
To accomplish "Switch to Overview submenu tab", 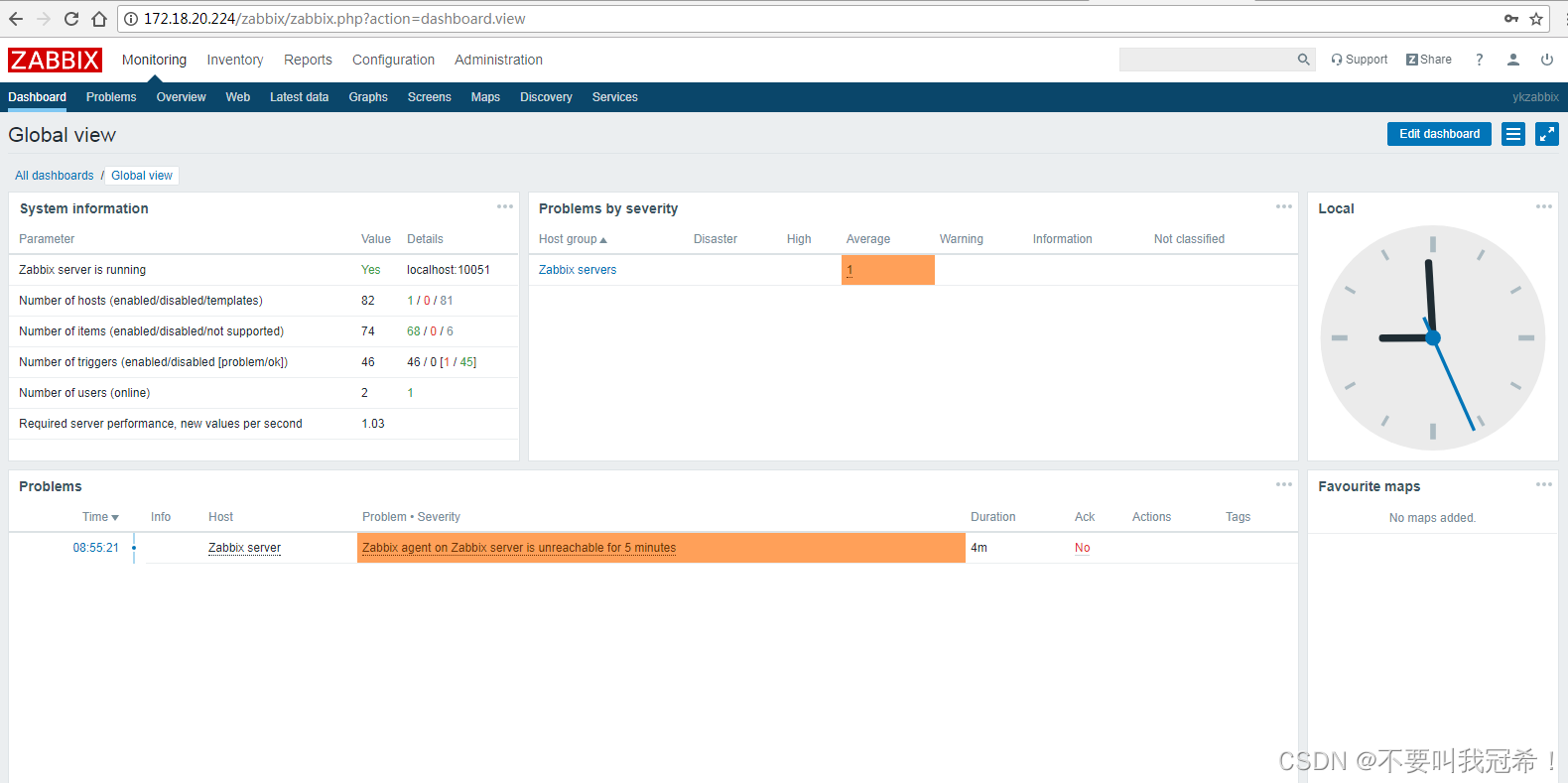I will (181, 97).
